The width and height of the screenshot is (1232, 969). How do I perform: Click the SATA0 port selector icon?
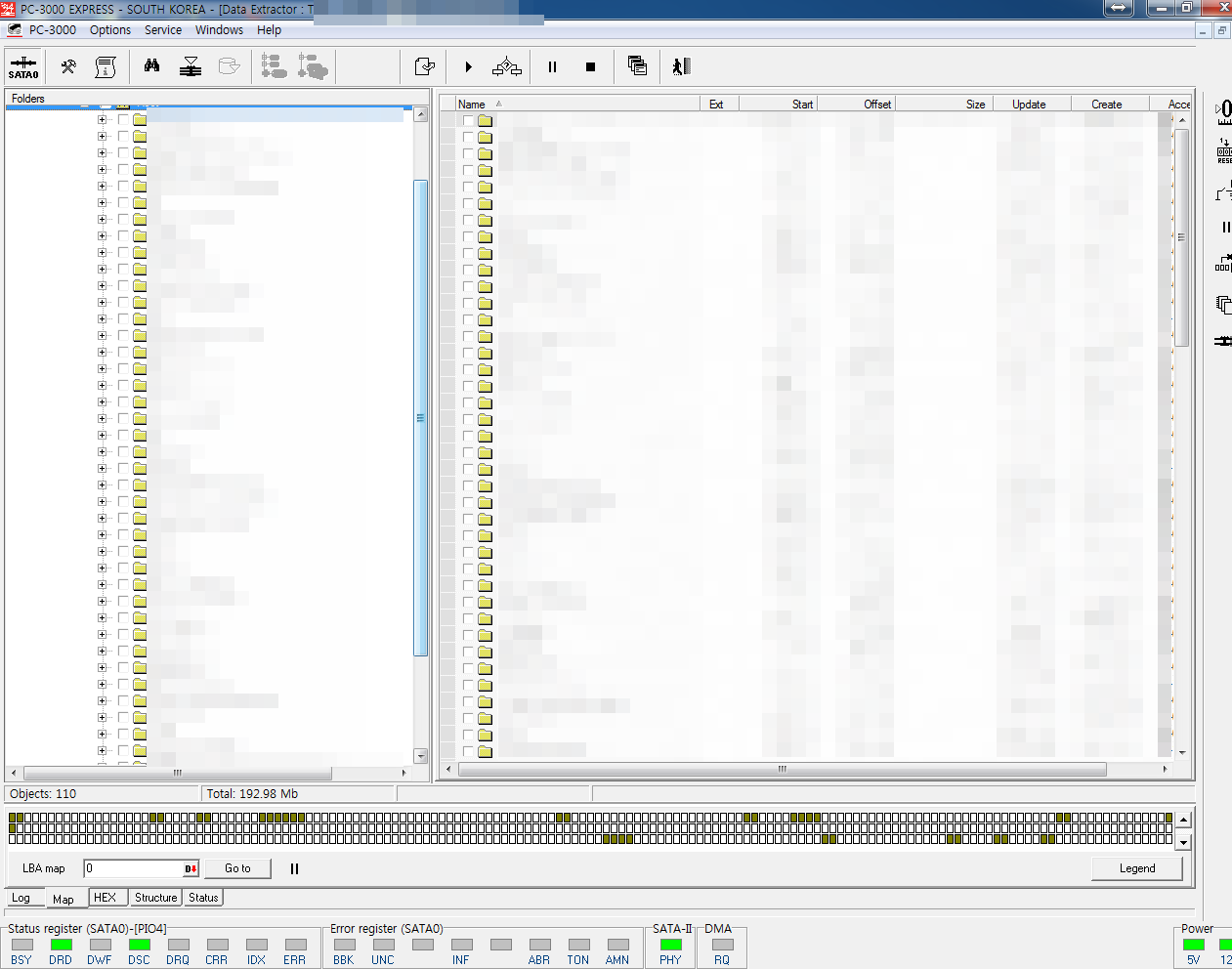point(23,66)
